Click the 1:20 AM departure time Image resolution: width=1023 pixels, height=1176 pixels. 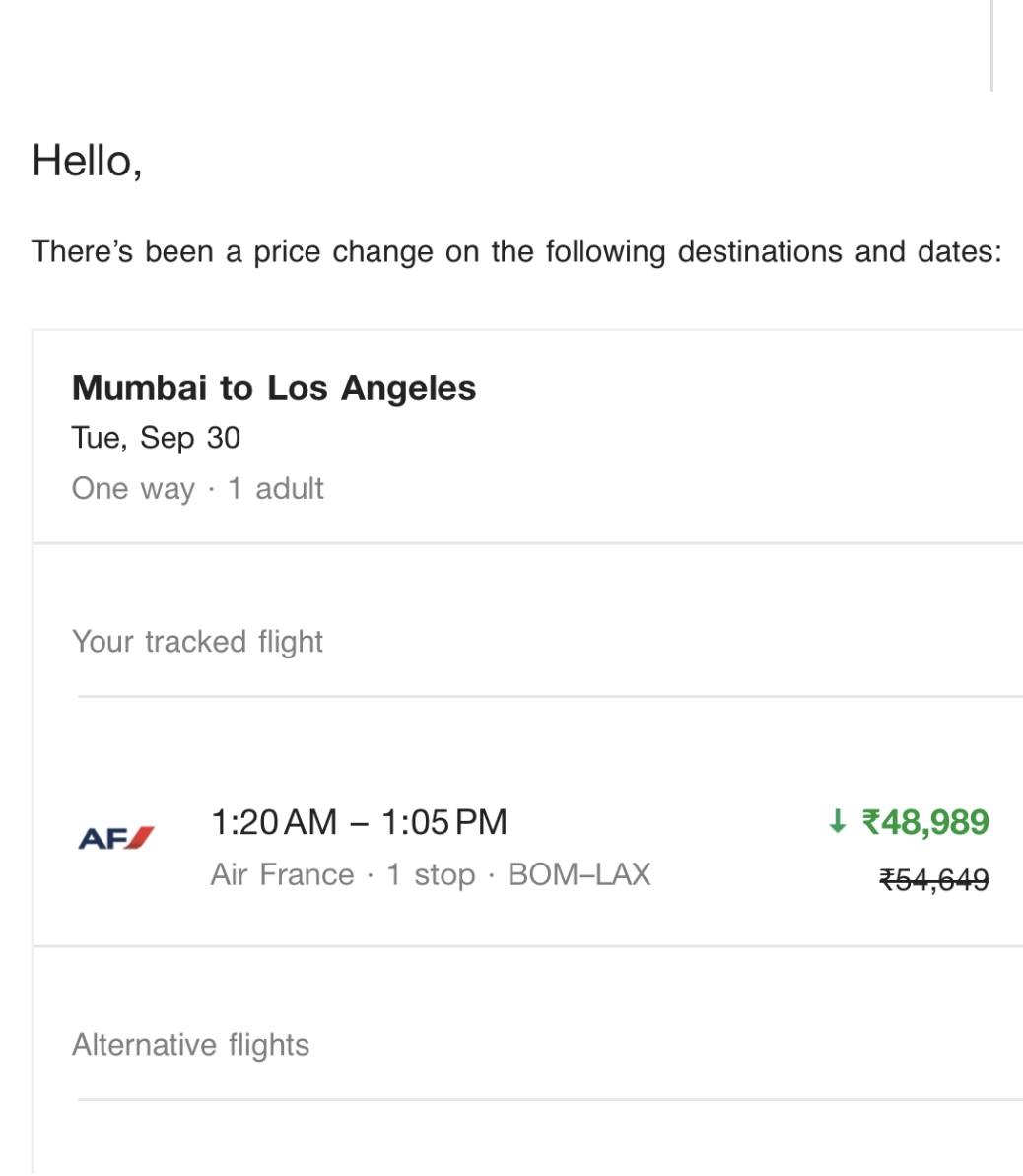click(275, 822)
